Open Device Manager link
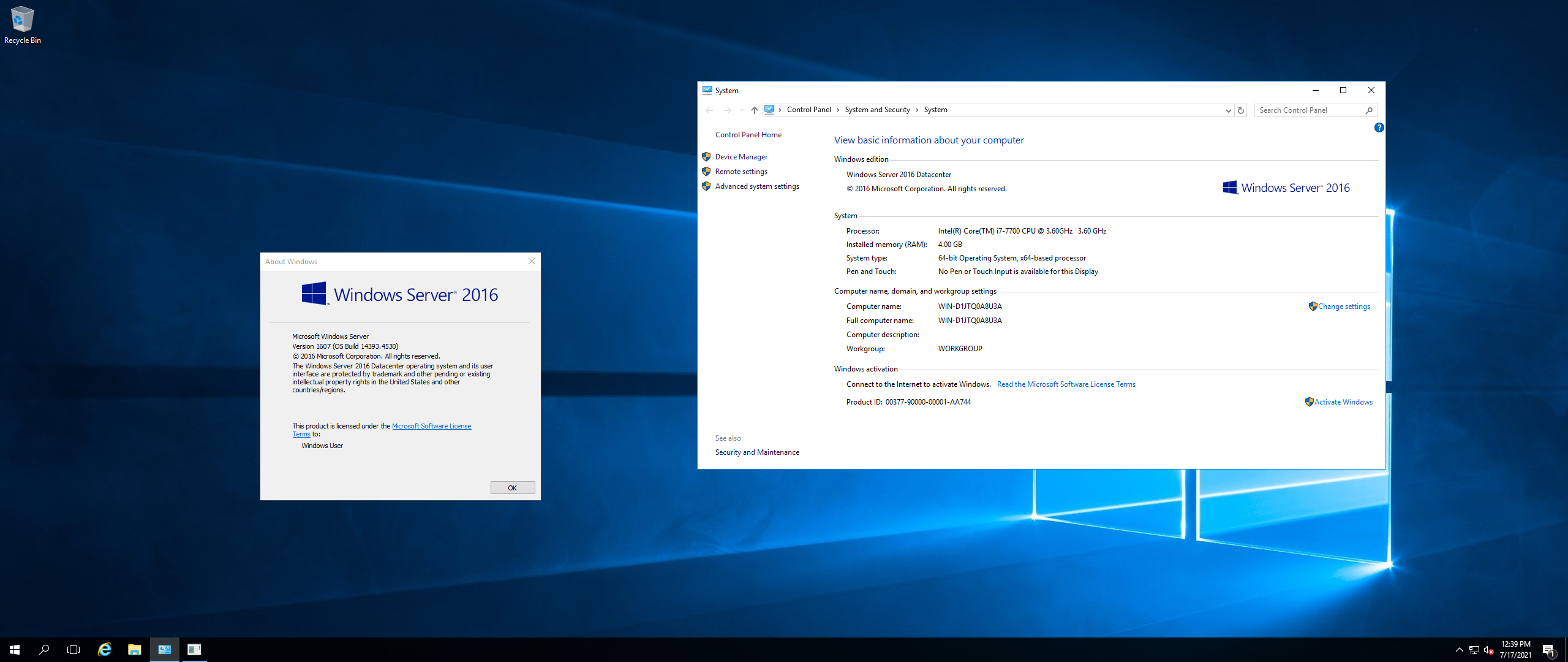Screen dimensions: 1568x662 coord(741,157)
